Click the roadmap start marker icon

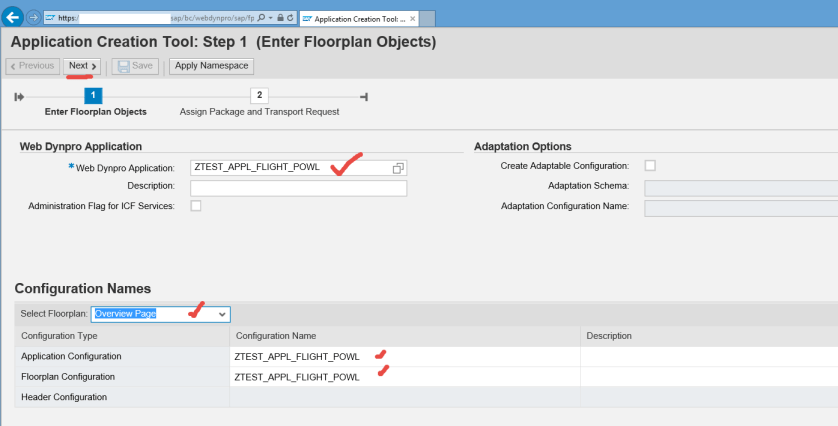point(19,96)
